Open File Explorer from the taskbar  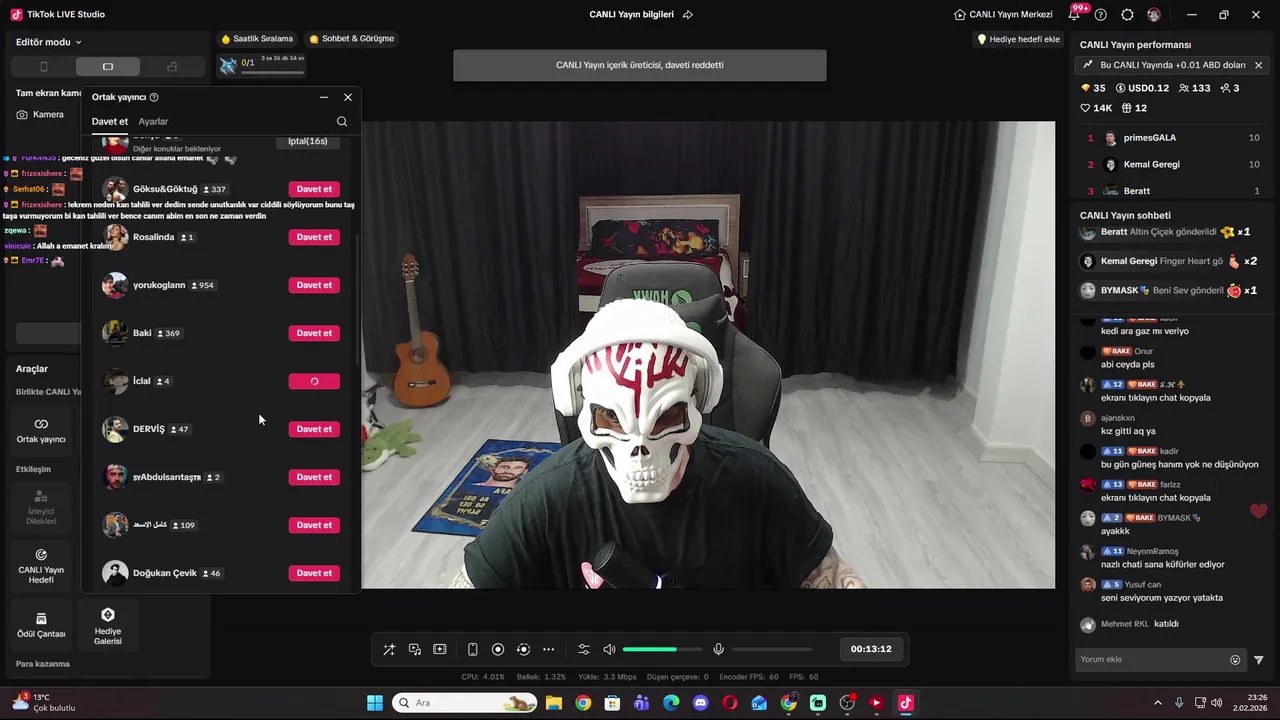pyautogui.click(x=553, y=703)
